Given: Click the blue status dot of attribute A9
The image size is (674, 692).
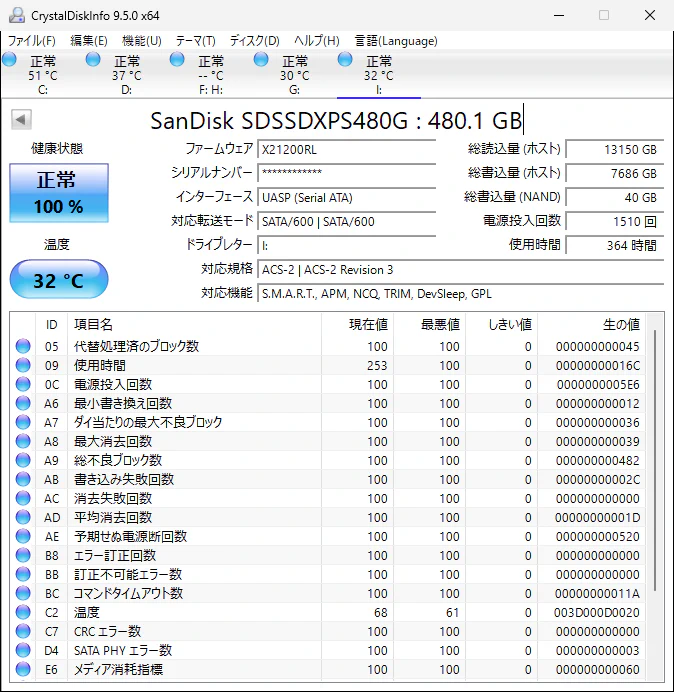Looking at the screenshot, I should (23, 460).
